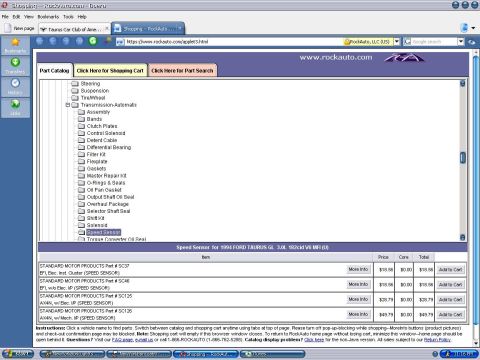The height and width of the screenshot is (360, 480).
Task: Select the highlighted Speed Sensor folder
Action: pyautogui.click(x=103, y=232)
